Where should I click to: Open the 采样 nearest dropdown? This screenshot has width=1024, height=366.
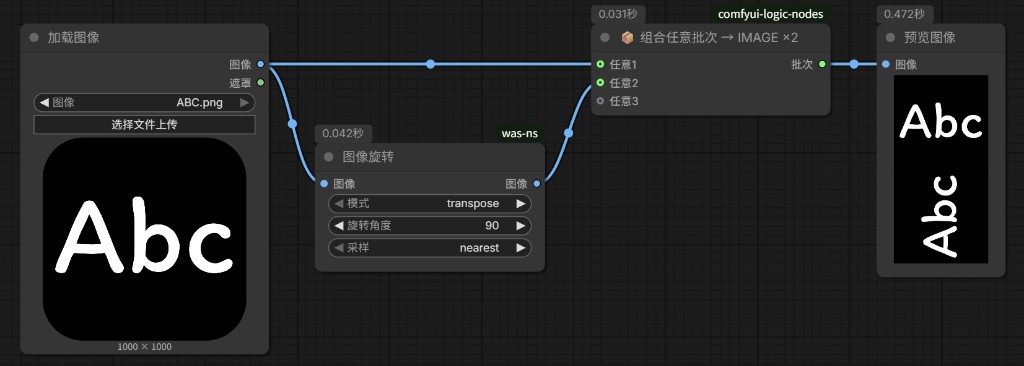[x=430, y=248]
